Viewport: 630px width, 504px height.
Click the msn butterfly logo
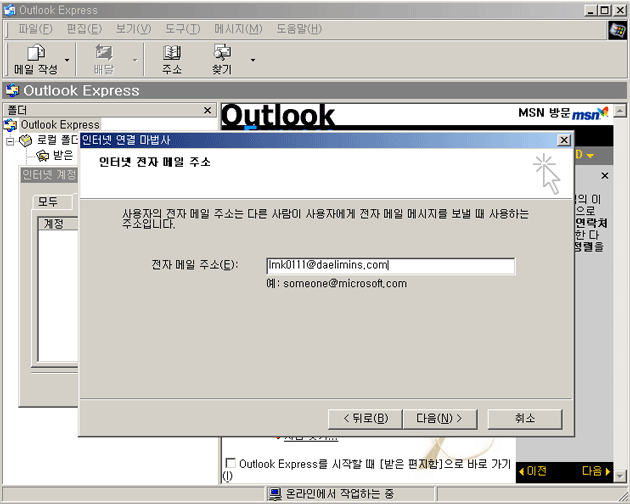point(591,113)
